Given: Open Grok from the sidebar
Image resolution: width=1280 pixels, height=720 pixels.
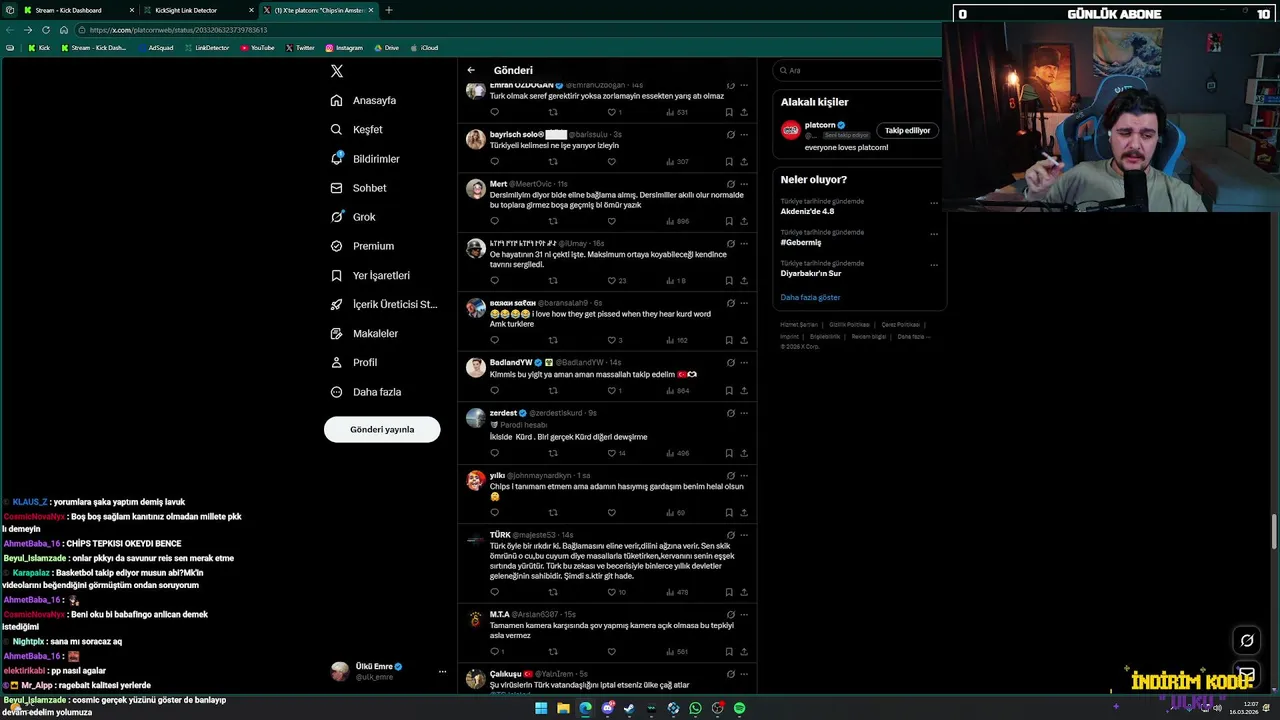Looking at the screenshot, I should point(353,217).
